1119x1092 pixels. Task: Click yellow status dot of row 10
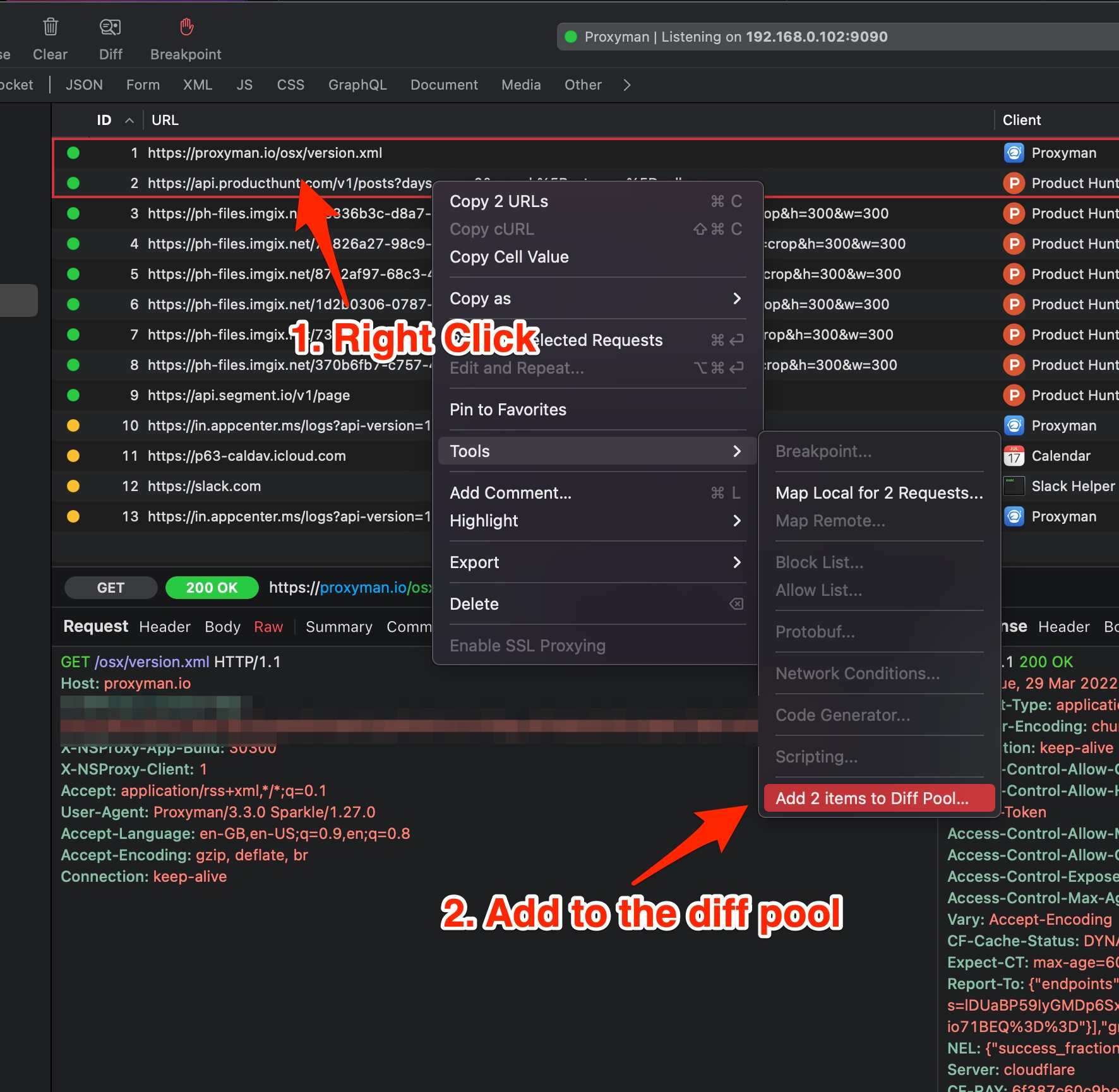point(73,425)
